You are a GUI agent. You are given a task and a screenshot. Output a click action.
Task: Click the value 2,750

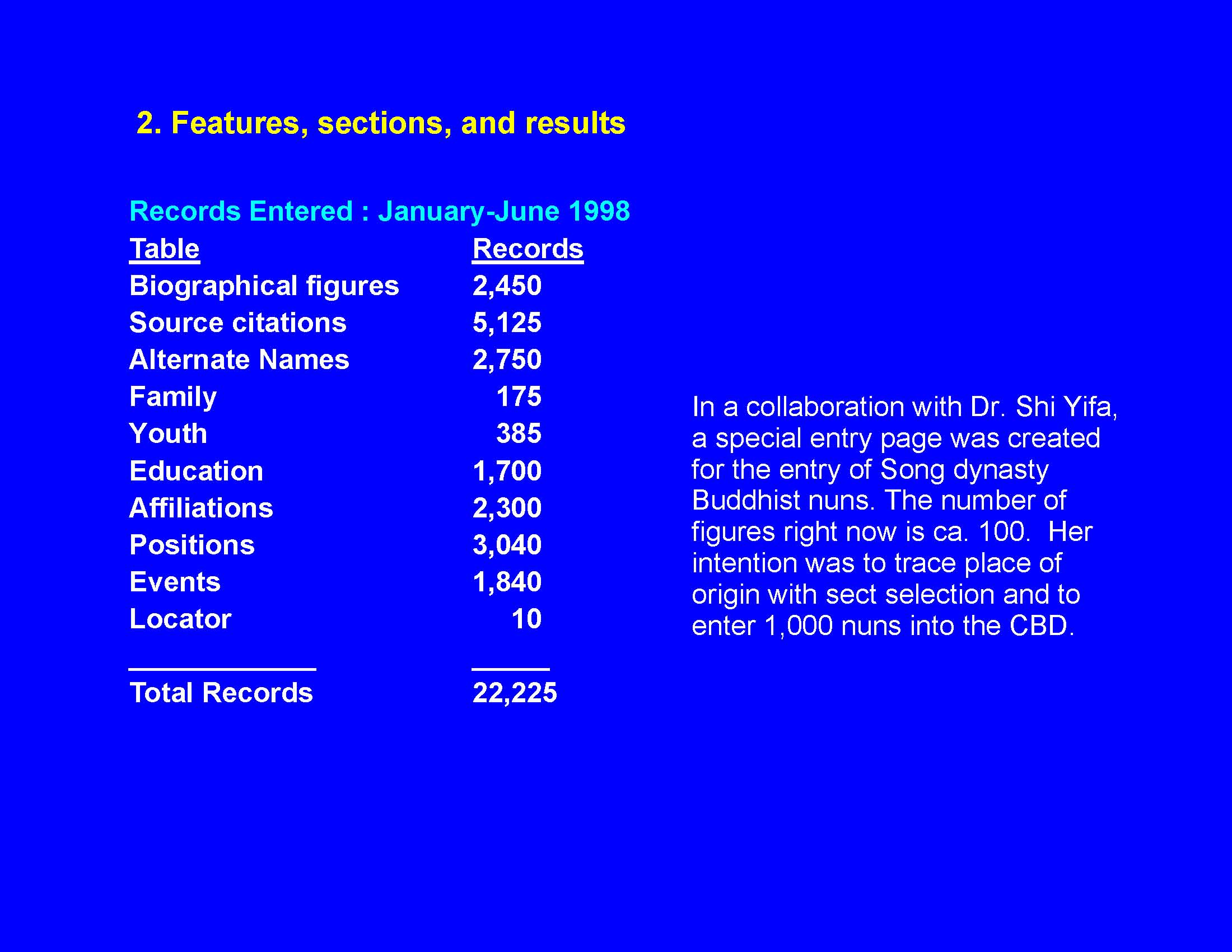coord(507,360)
